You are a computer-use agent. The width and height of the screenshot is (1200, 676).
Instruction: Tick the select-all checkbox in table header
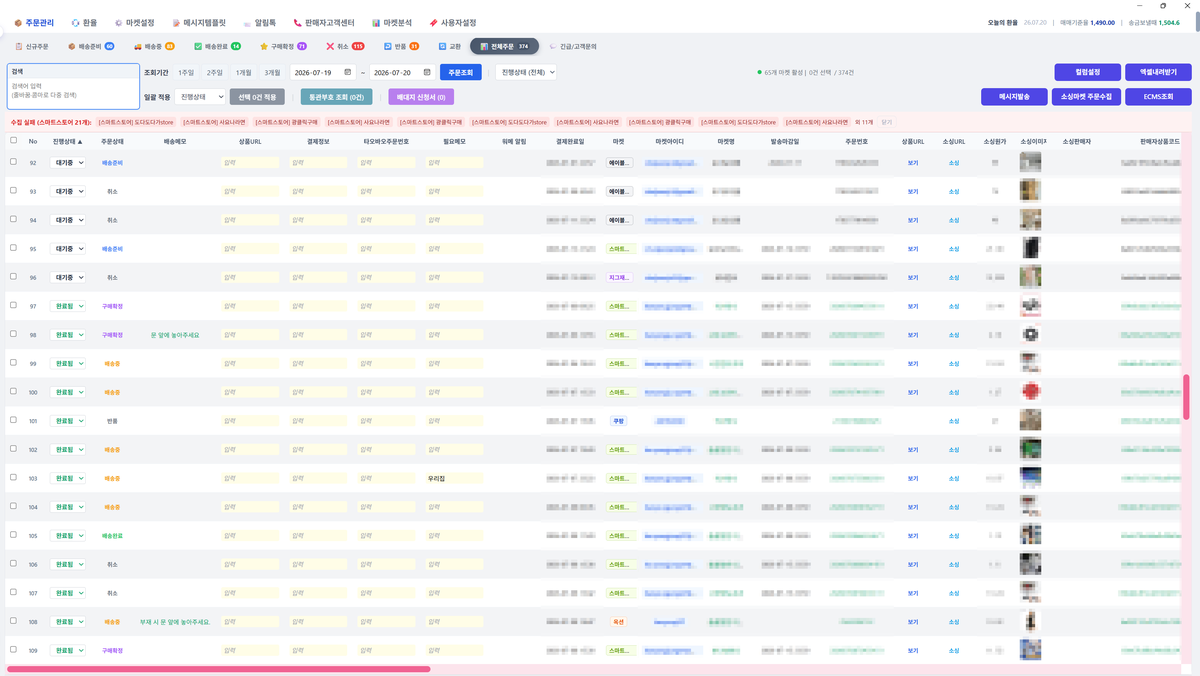pyautogui.click(x=13, y=141)
